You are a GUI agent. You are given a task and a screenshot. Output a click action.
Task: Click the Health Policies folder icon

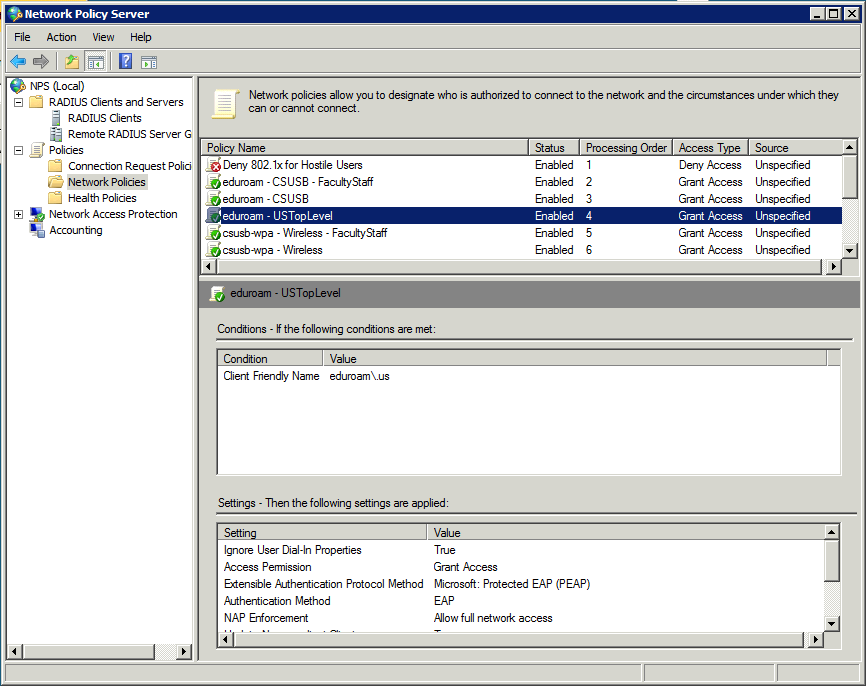click(x=55, y=198)
